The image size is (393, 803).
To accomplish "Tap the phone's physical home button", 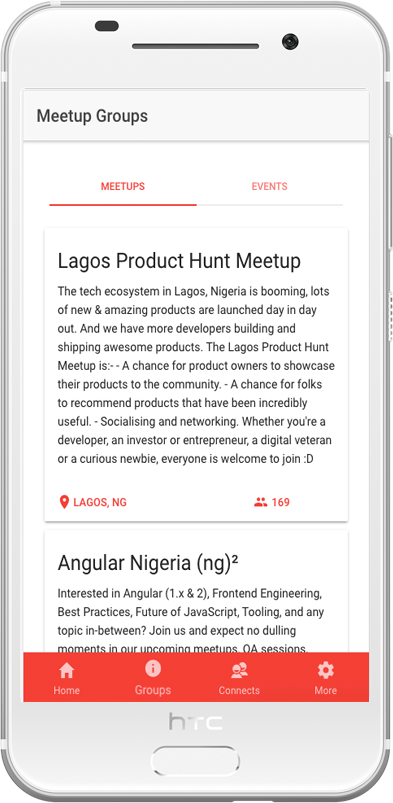I will point(195,759).
